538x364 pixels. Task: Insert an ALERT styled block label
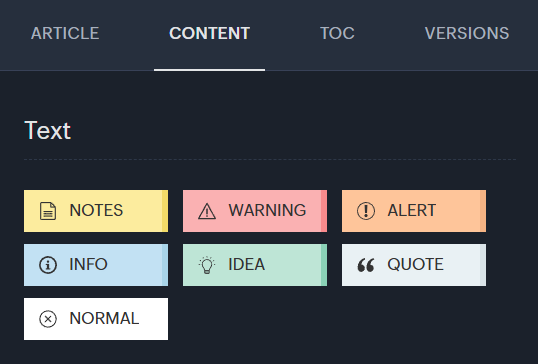(412, 210)
